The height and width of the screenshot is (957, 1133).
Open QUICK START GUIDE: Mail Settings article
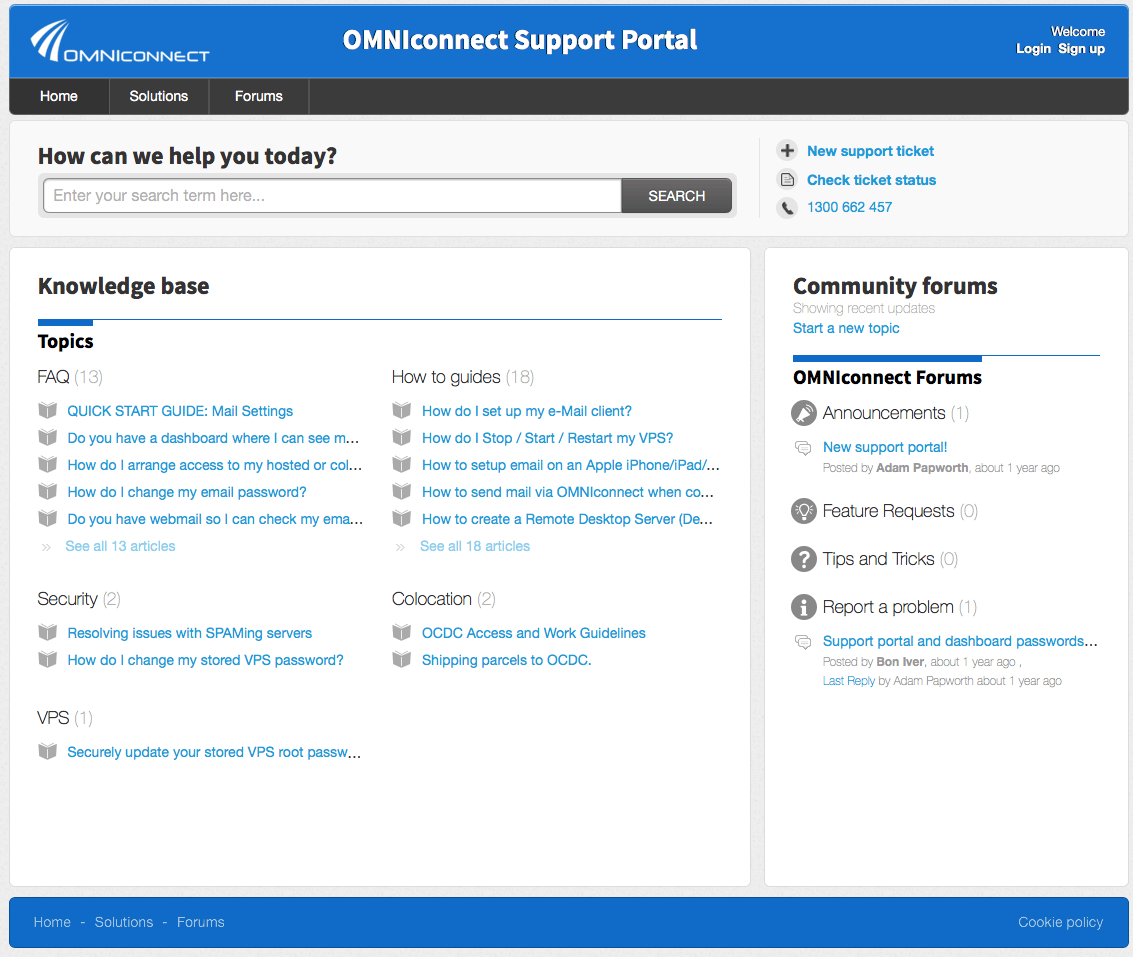pyautogui.click(x=180, y=411)
